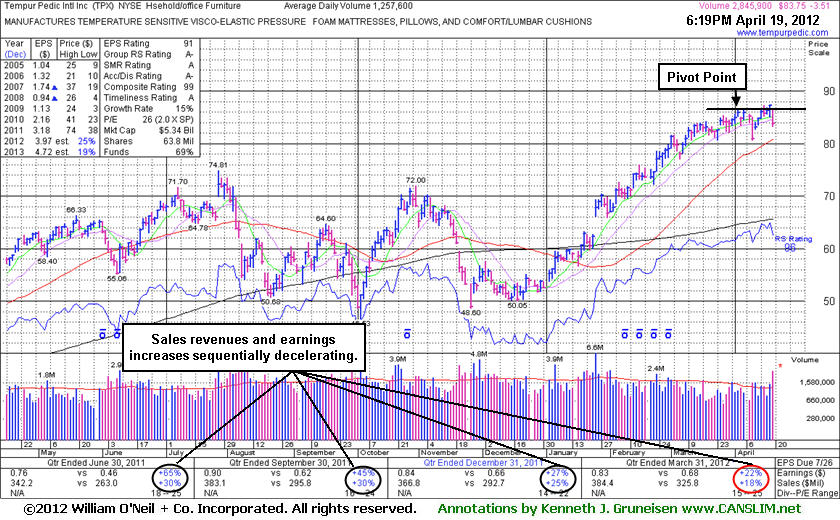Select the 'Tempur Pedic Intl Inc (TPX)' title

point(58,6)
